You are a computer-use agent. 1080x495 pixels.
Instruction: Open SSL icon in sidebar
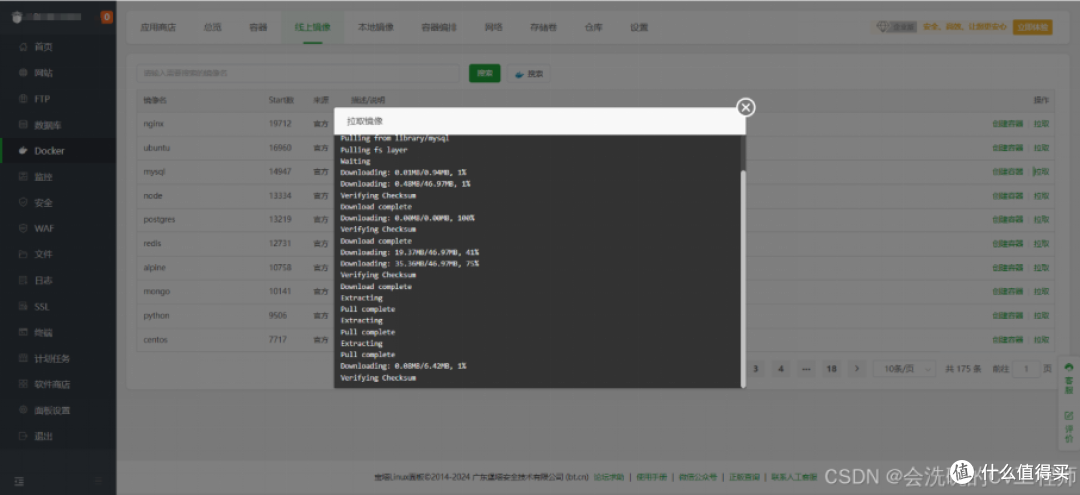pos(23,306)
